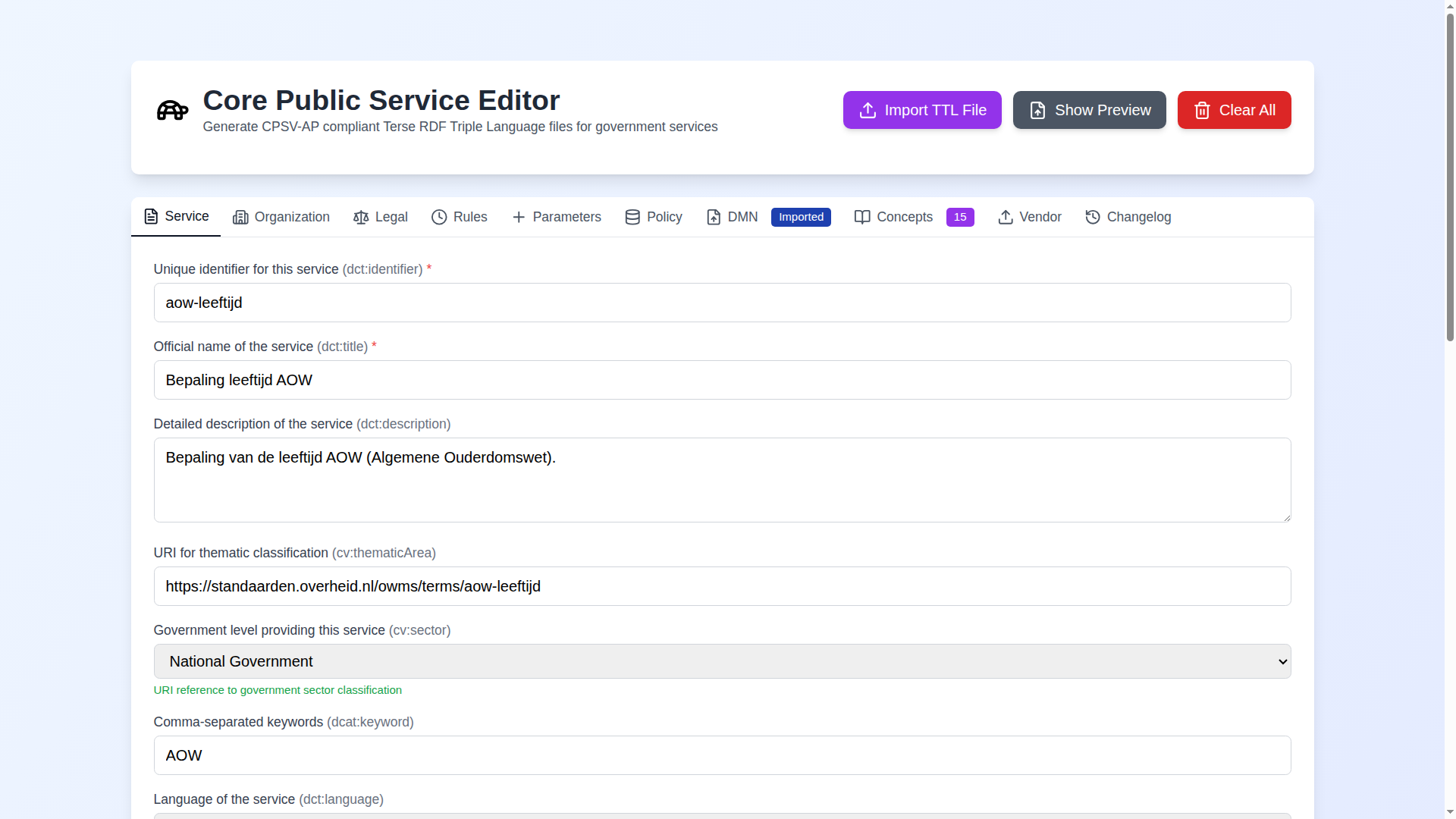
Task: Select the Comma-separated keywords field containing AOW
Action: point(721,755)
